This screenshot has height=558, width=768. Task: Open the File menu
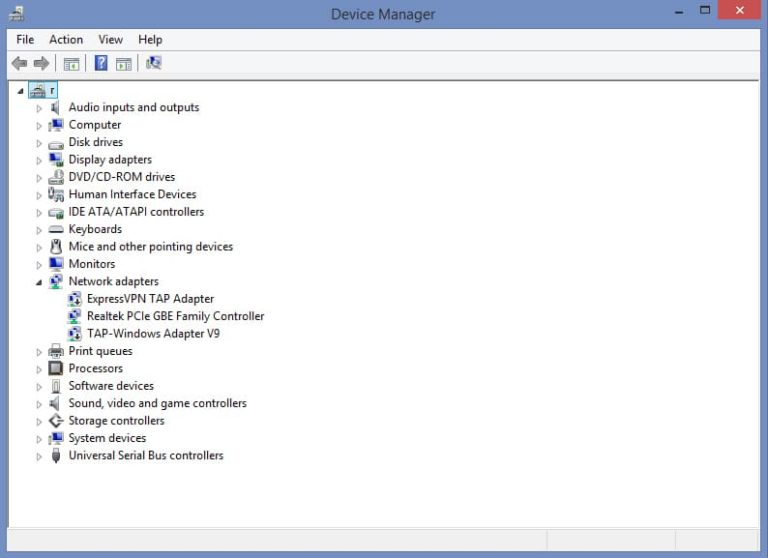[25, 40]
